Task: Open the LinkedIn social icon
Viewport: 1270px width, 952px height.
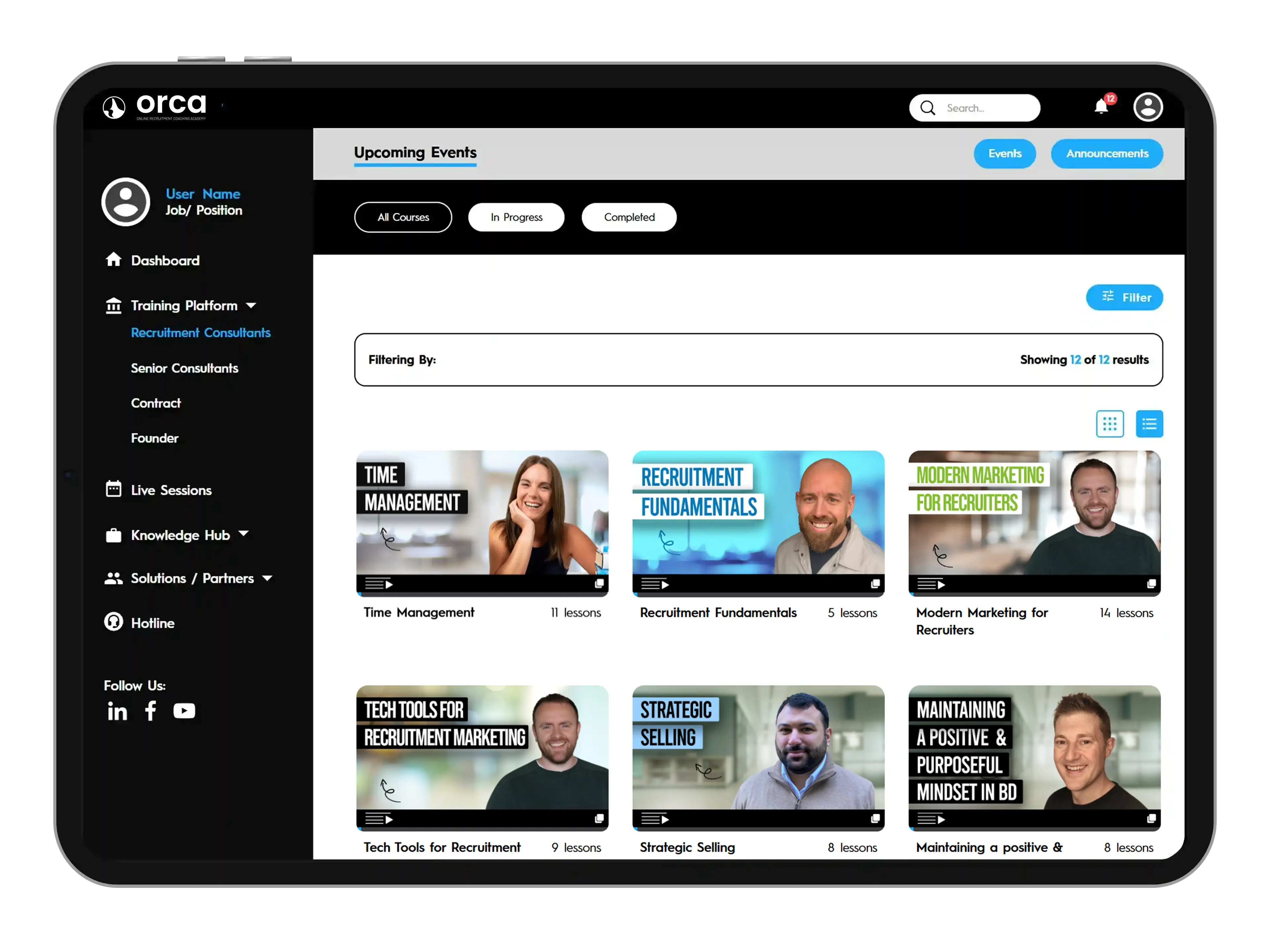Action: tap(117, 712)
